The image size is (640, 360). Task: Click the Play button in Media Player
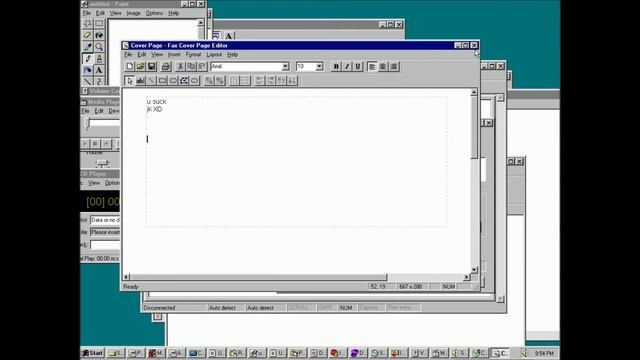(x=85, y=144)
